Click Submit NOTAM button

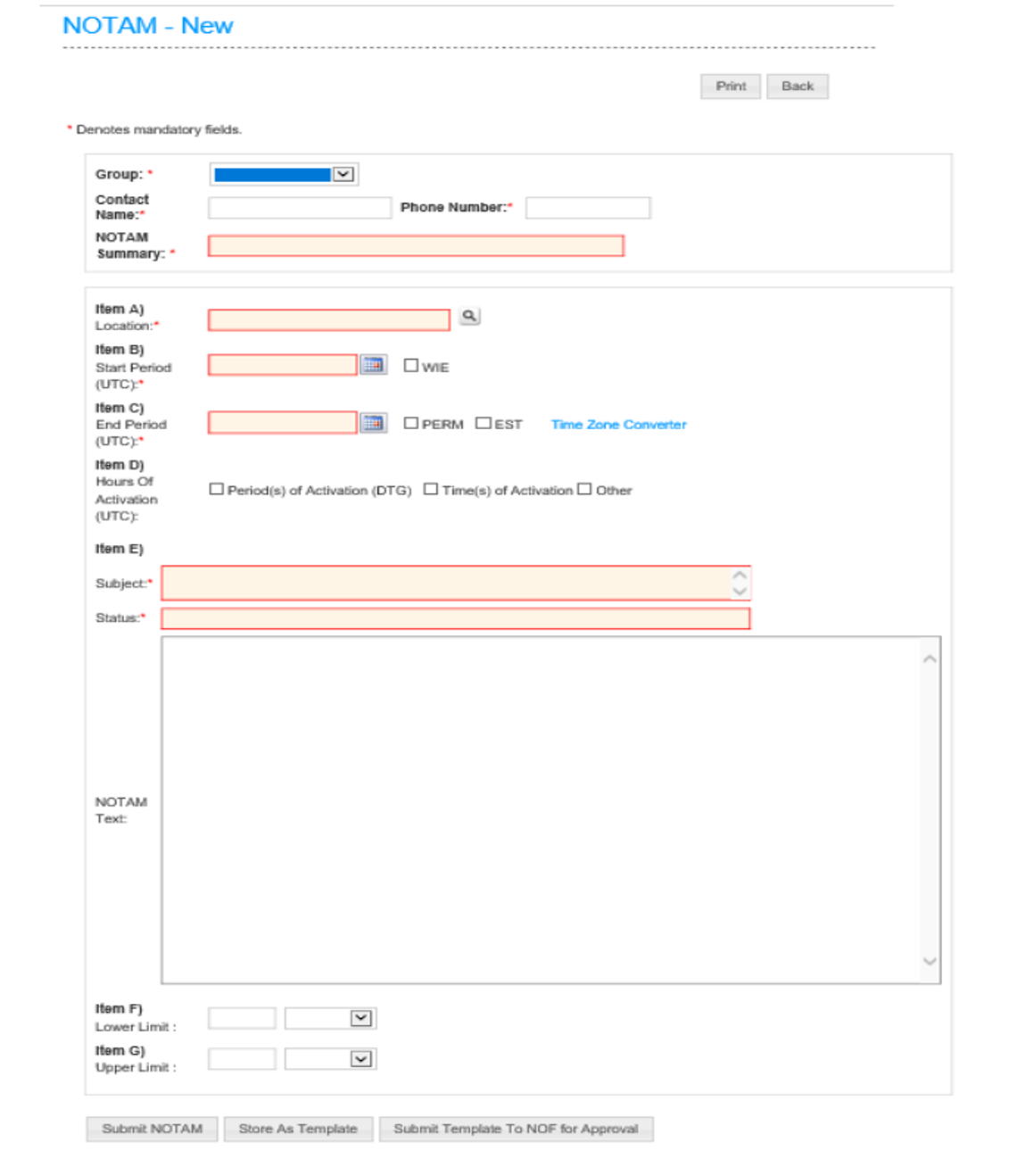152,1129
